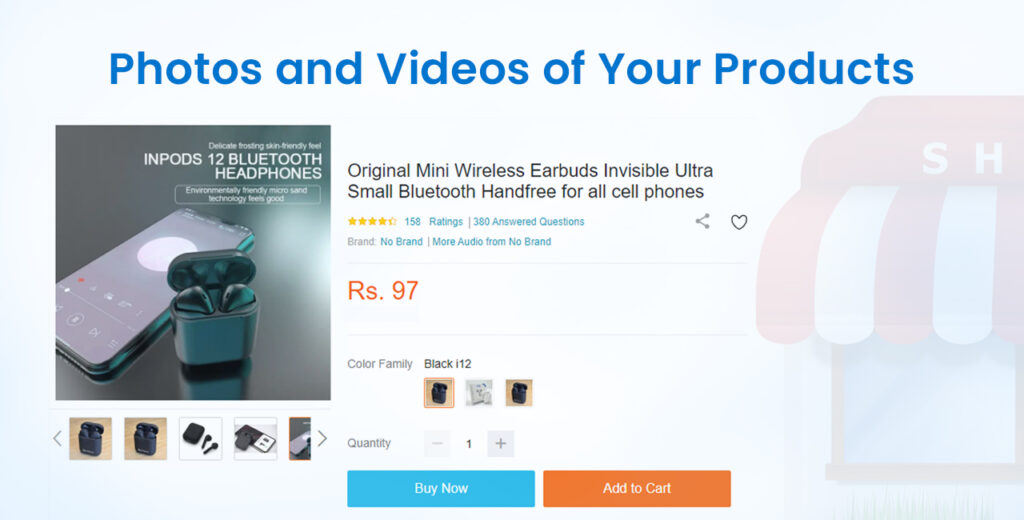Open the 158 Ratings link
1024x520 pixels.
(x=434, y=221)
